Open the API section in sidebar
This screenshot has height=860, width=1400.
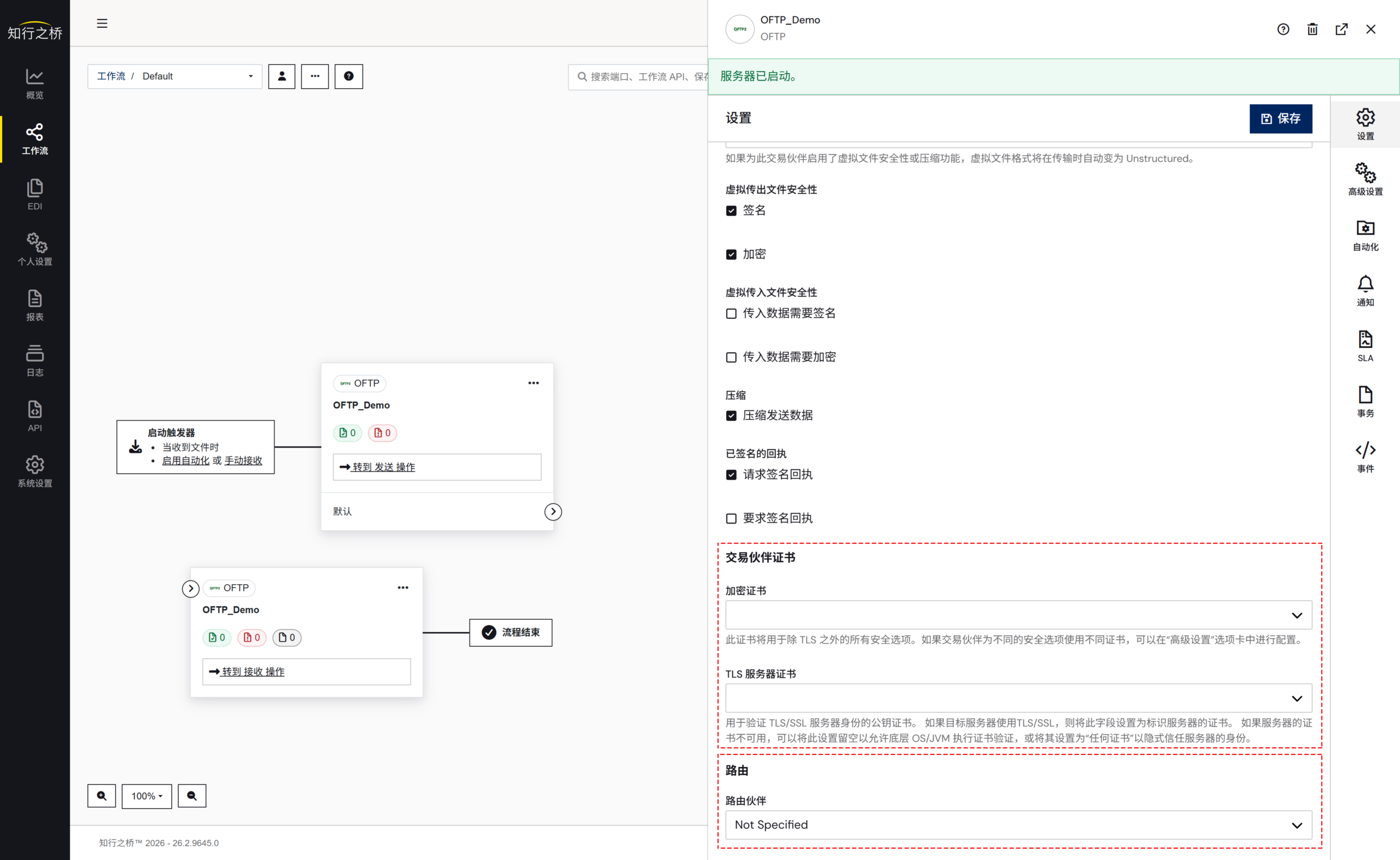34,416
